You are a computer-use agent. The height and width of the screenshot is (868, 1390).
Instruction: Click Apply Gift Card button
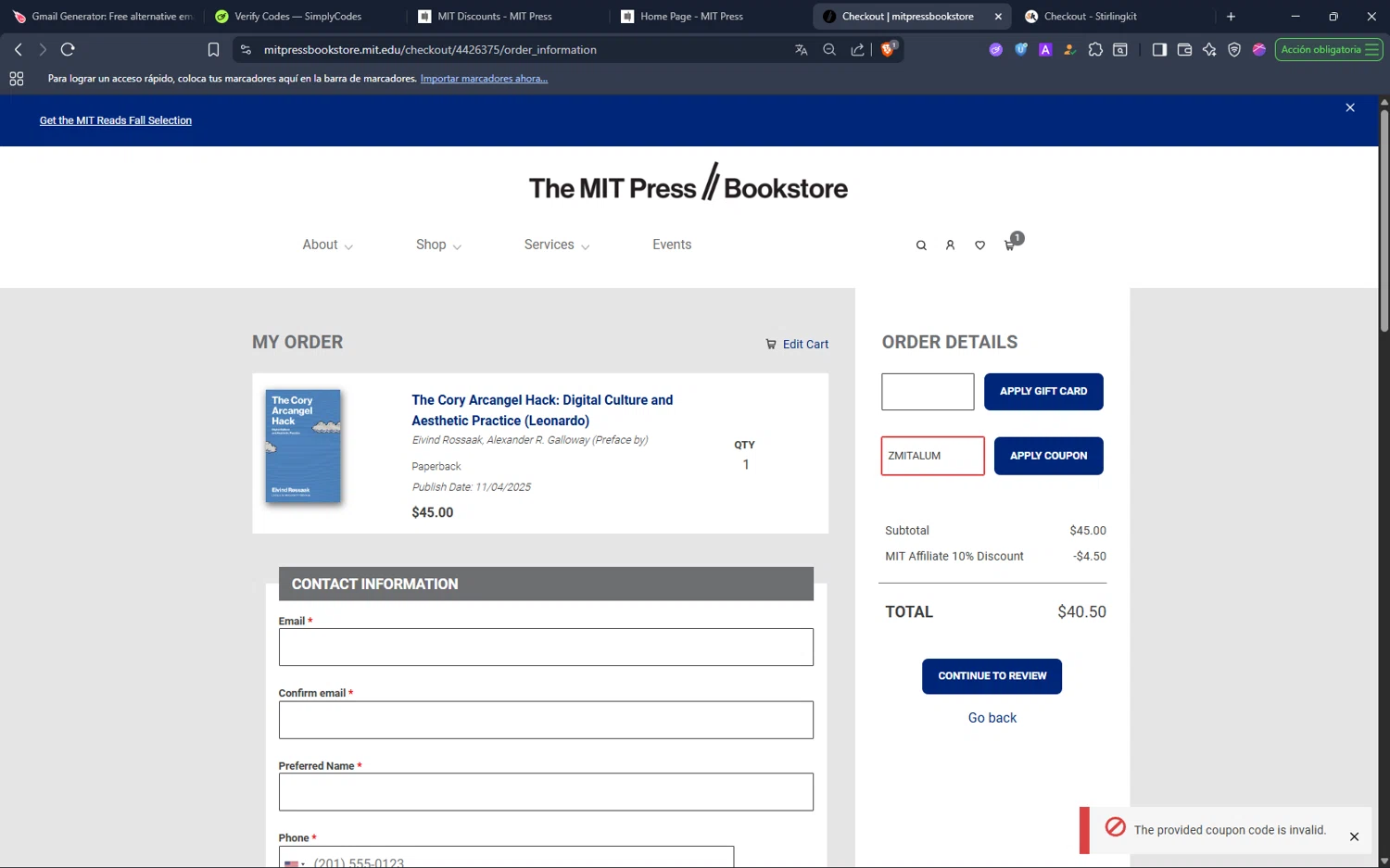click(1043, 391)
